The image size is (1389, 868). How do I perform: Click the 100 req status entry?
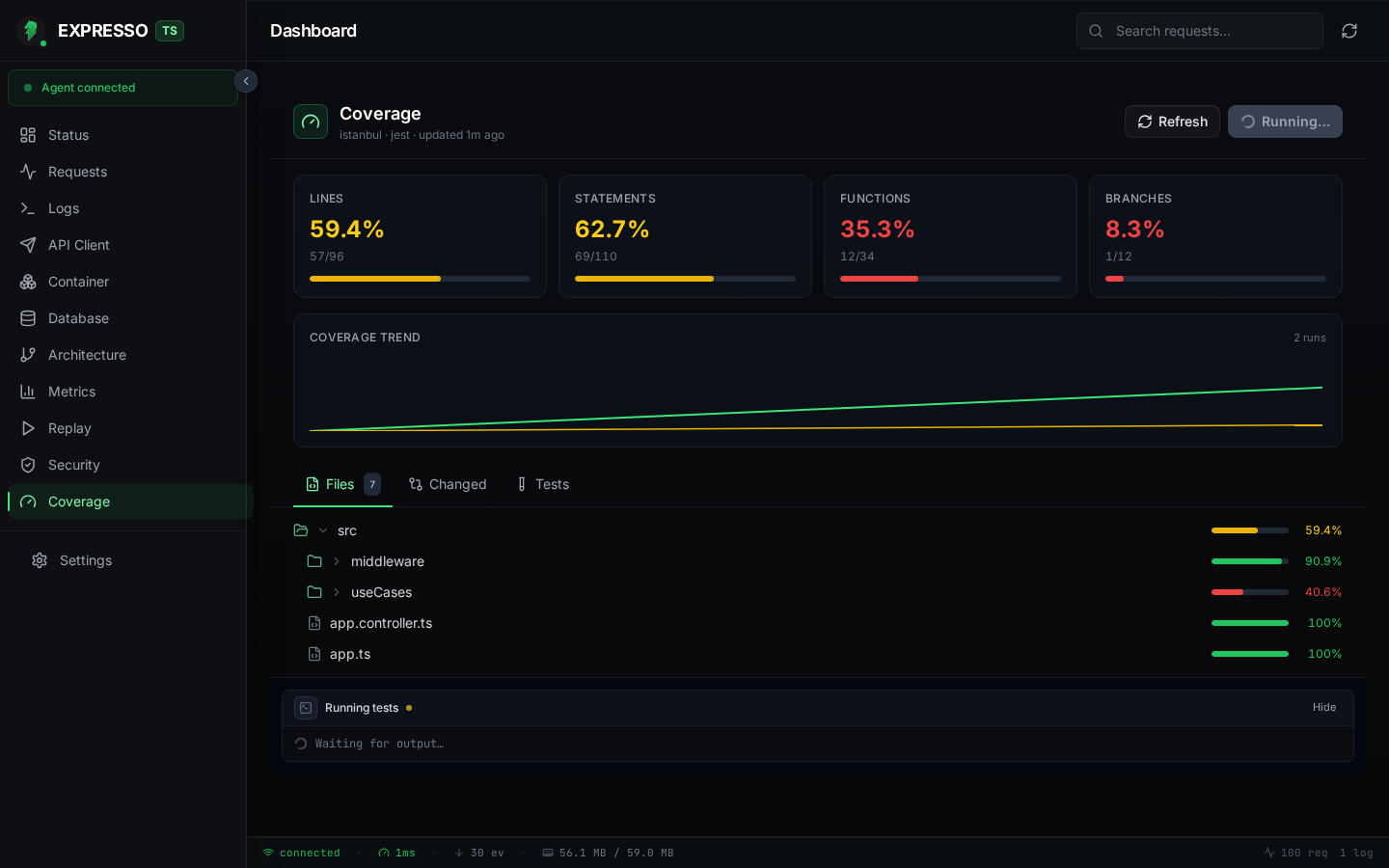[x=1295, y=853]
